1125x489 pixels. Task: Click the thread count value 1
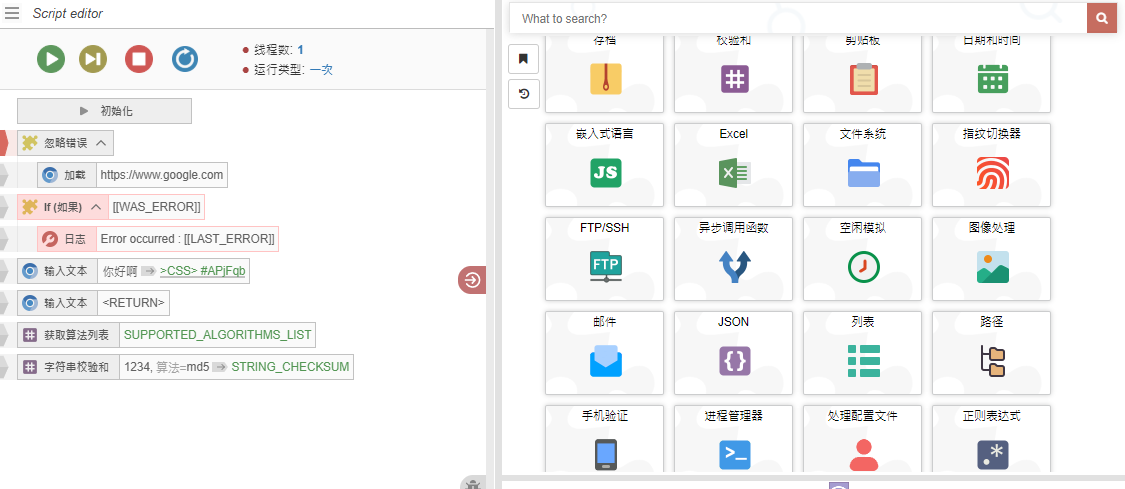300,49
